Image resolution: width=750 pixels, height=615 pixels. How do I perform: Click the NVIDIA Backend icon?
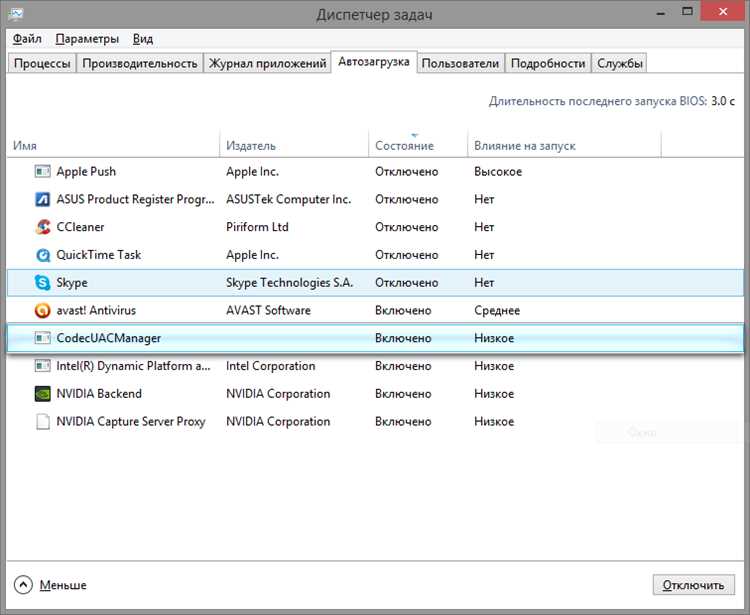(43, 394)
